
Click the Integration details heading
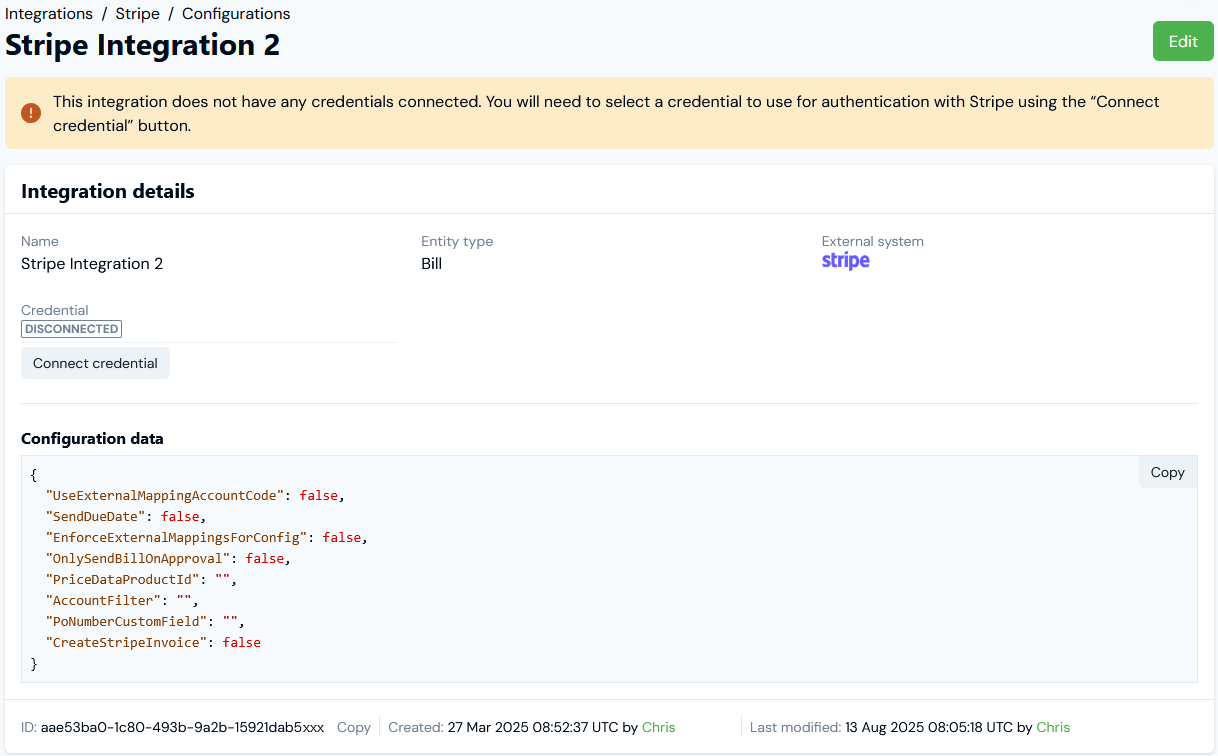[x=108, y=191]
